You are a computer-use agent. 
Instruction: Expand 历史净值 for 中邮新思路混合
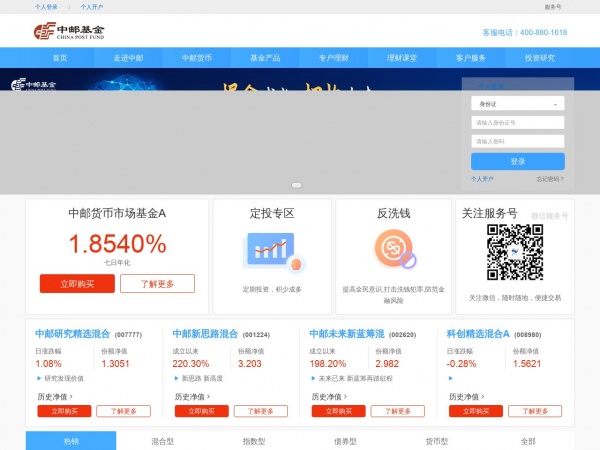pos(192,397)
